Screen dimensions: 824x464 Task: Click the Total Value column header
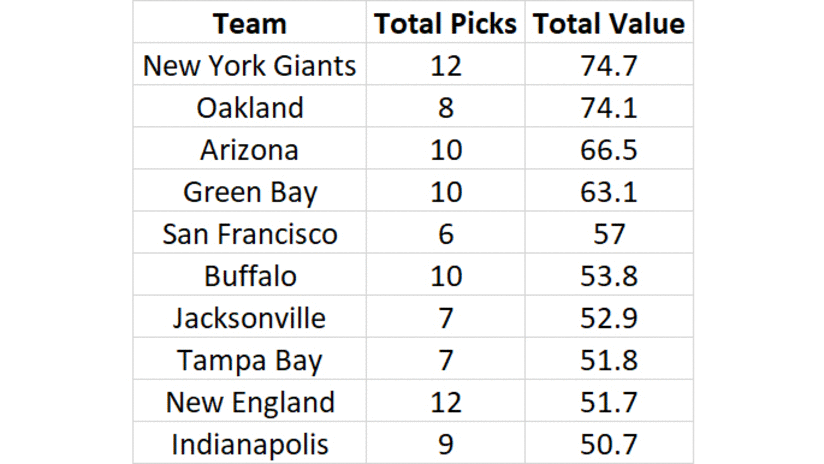tap(609, 24)
